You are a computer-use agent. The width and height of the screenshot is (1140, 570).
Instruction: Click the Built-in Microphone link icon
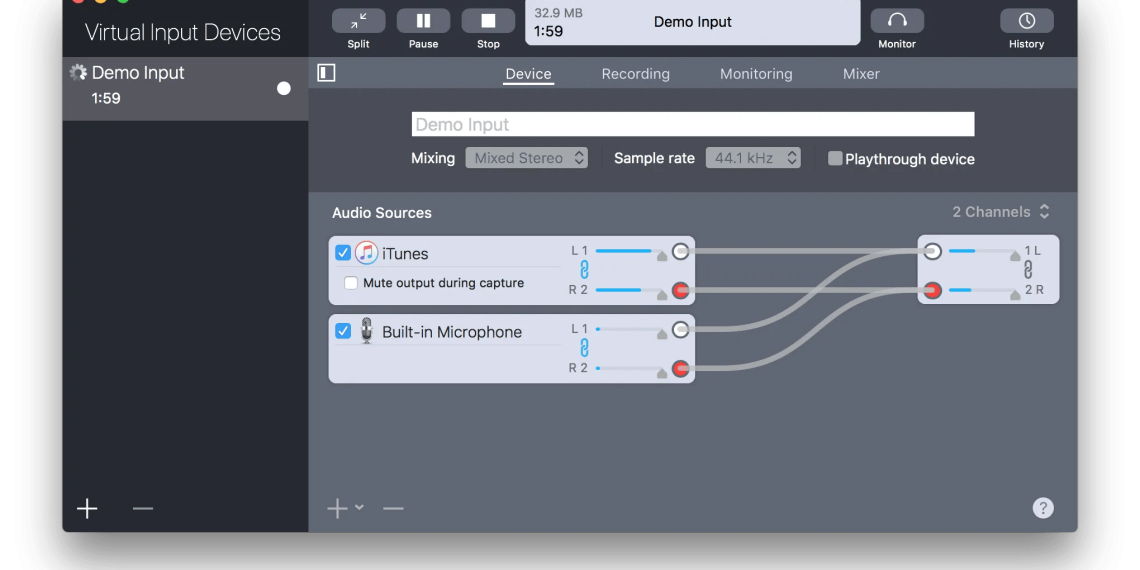[584, 348]
